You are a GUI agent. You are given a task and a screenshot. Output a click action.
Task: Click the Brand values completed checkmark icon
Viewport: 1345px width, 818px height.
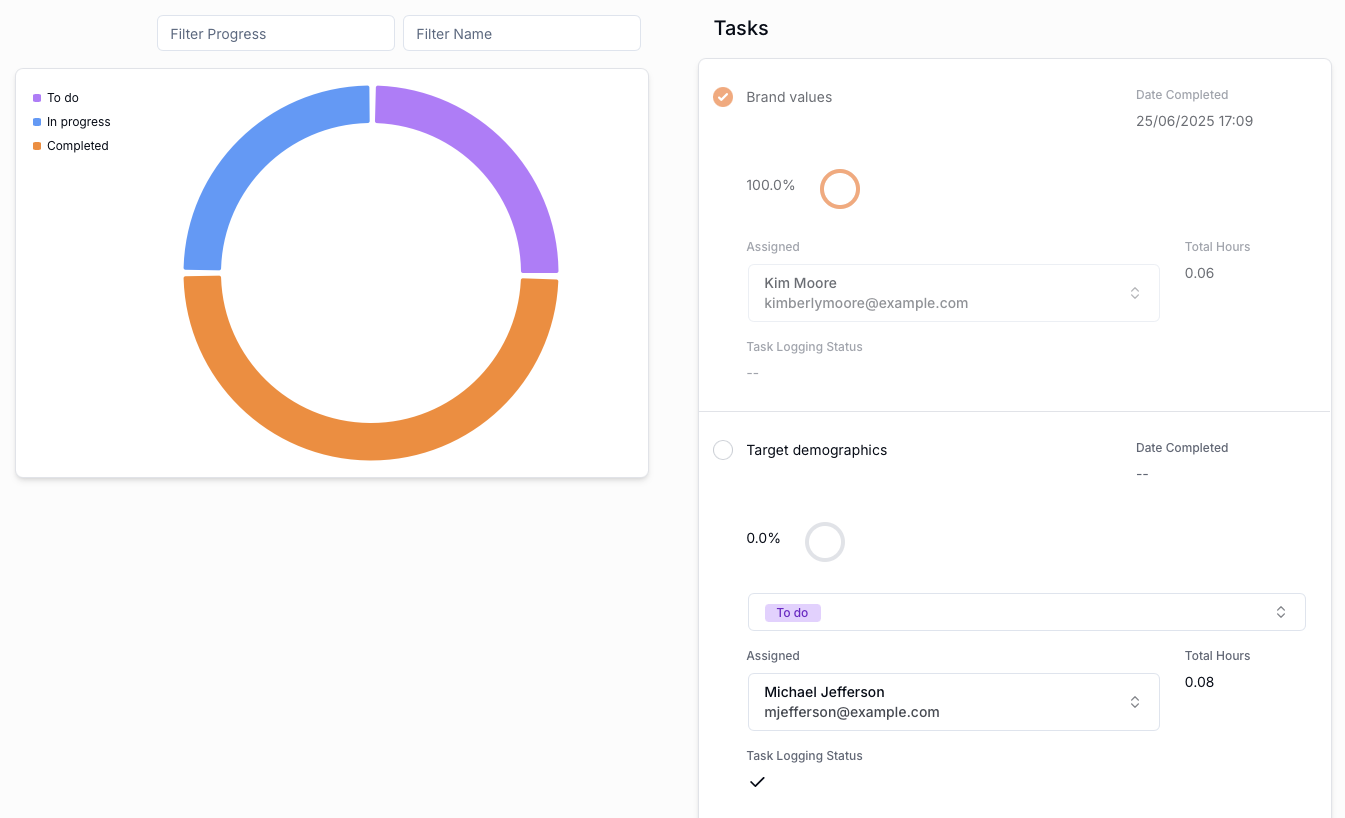point(723,97)
